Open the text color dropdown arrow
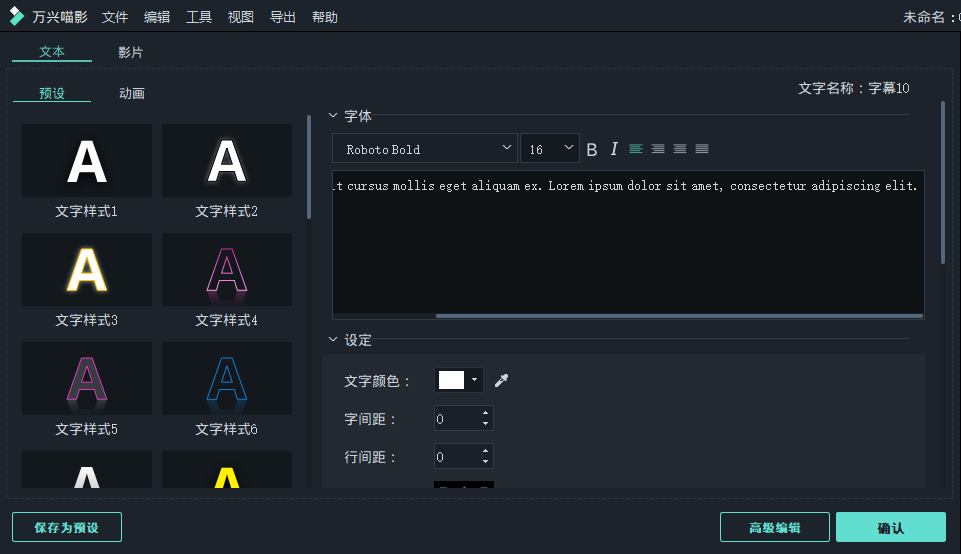The image size is (961, 554). [474, 380]
